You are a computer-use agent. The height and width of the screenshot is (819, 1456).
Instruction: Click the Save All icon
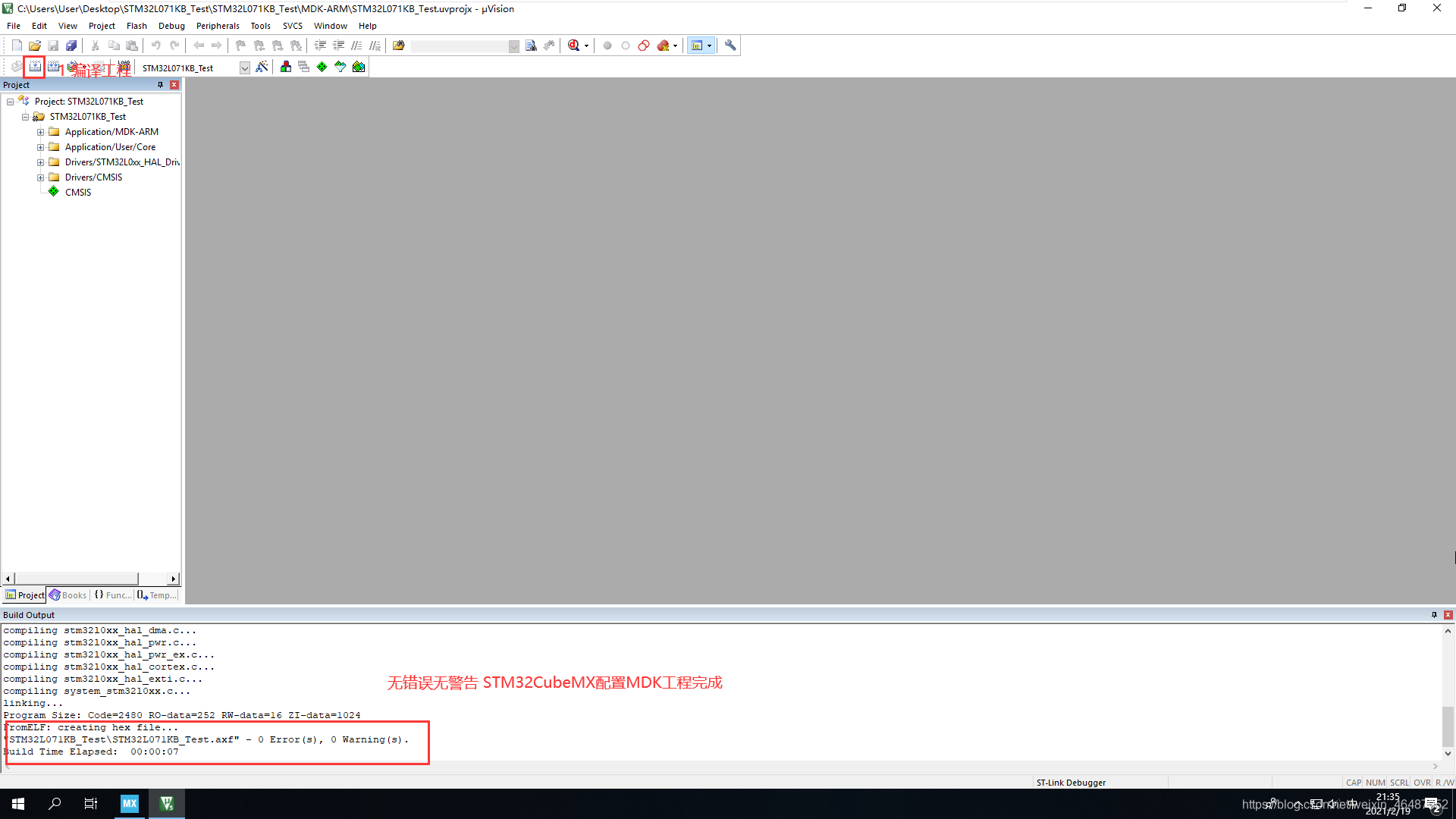71,45
